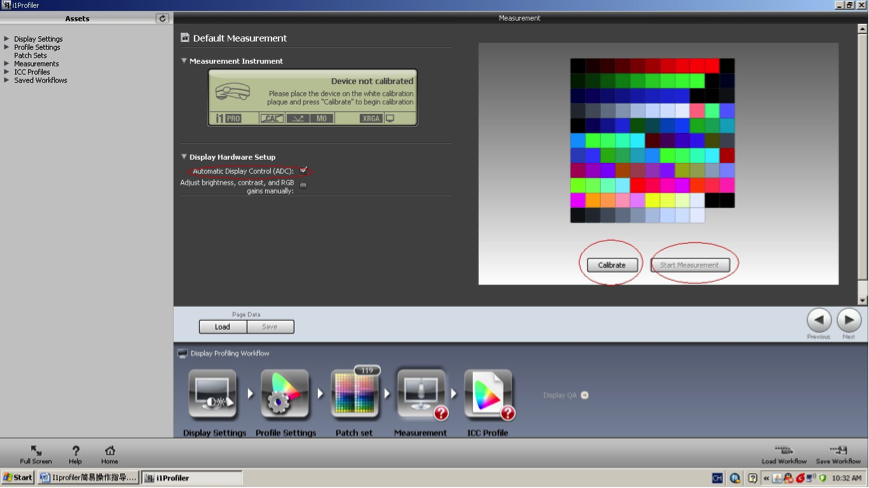Click the bright red patch in color chart
869x488 pixels.
click(711, 66)
